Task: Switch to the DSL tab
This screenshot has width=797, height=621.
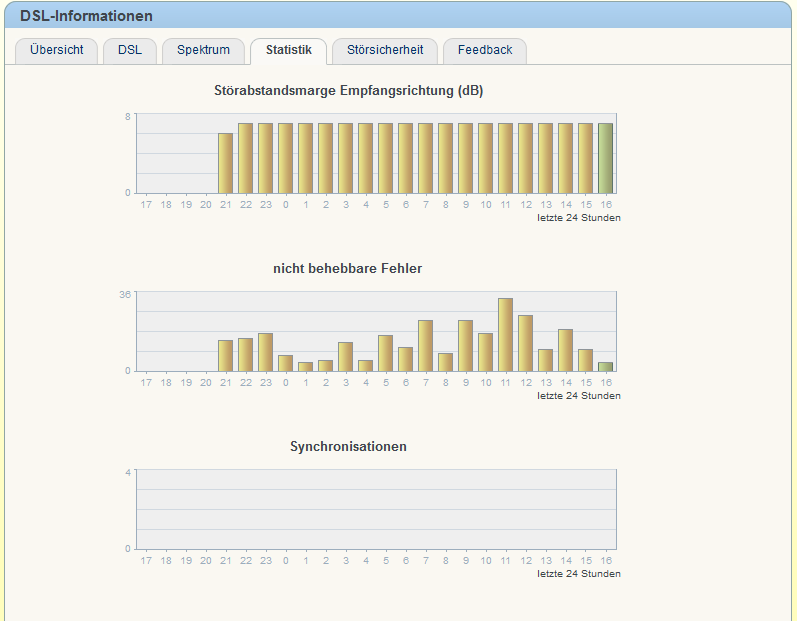Action: click(130, 50)
